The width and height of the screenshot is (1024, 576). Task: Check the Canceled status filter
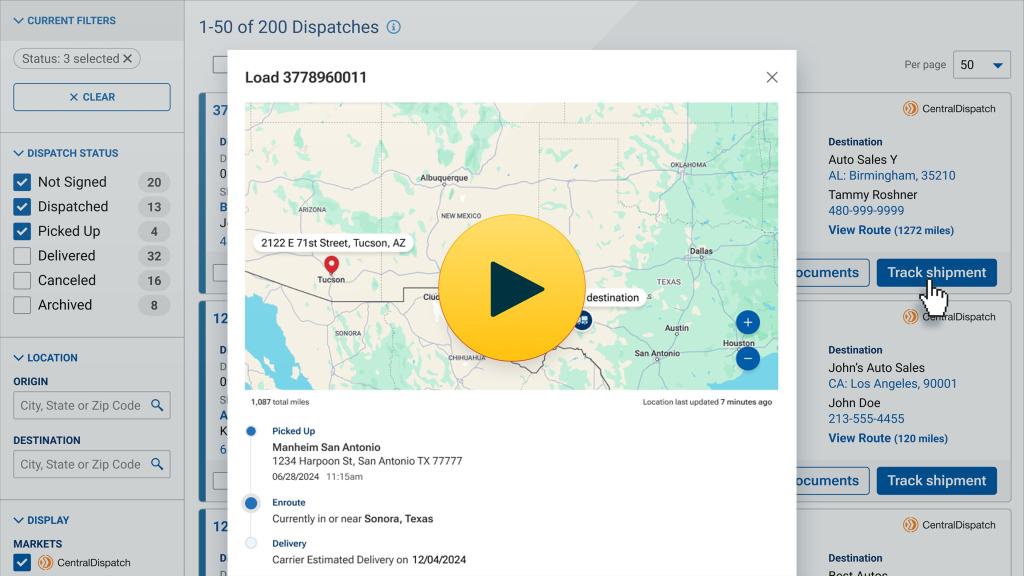coord(22,281)
